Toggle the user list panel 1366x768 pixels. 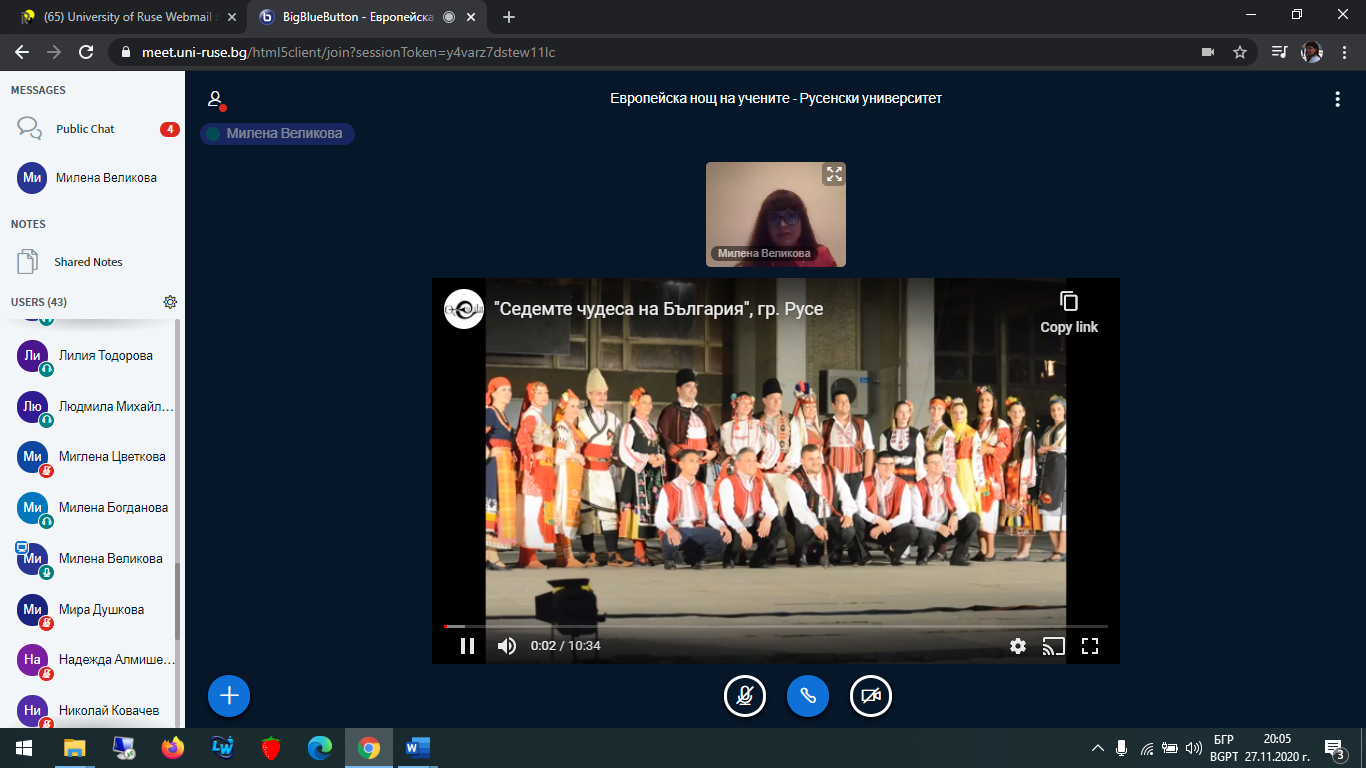215,99
